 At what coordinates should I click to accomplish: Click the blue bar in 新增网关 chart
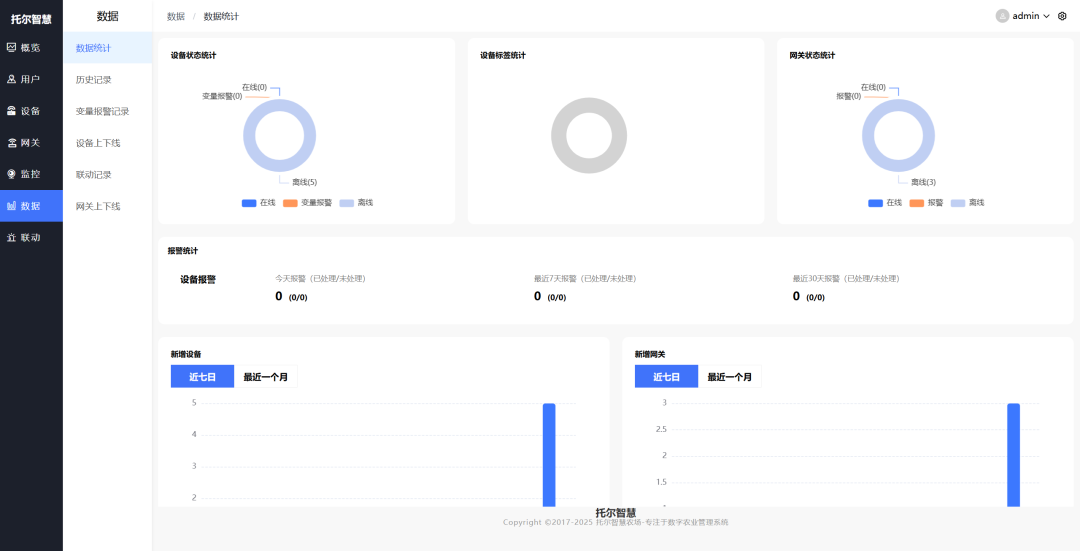(x=1013, y=455)
